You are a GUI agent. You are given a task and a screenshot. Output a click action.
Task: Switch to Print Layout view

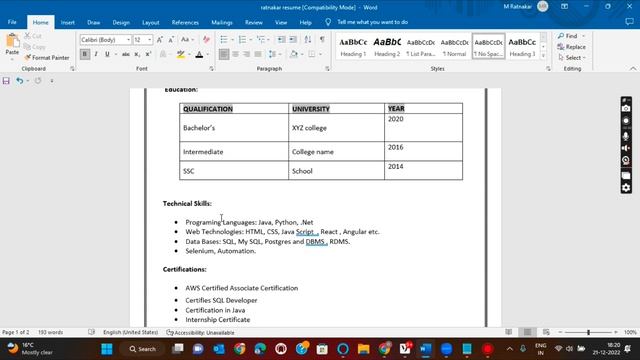coord(527,332)
